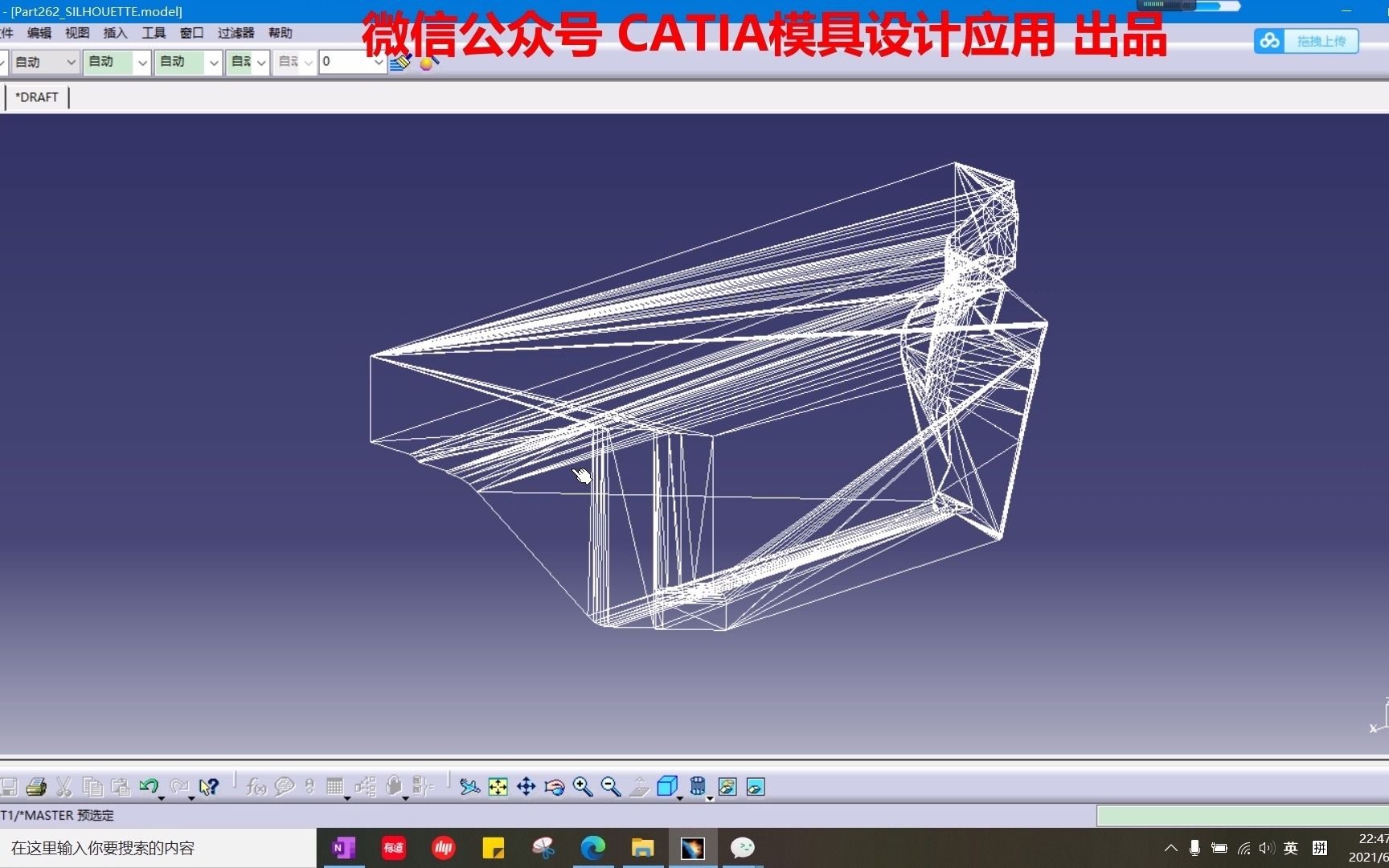The image size is (1389, 868).
Task: Open the layer dropdown showing 0
Action: pos(352,62)
